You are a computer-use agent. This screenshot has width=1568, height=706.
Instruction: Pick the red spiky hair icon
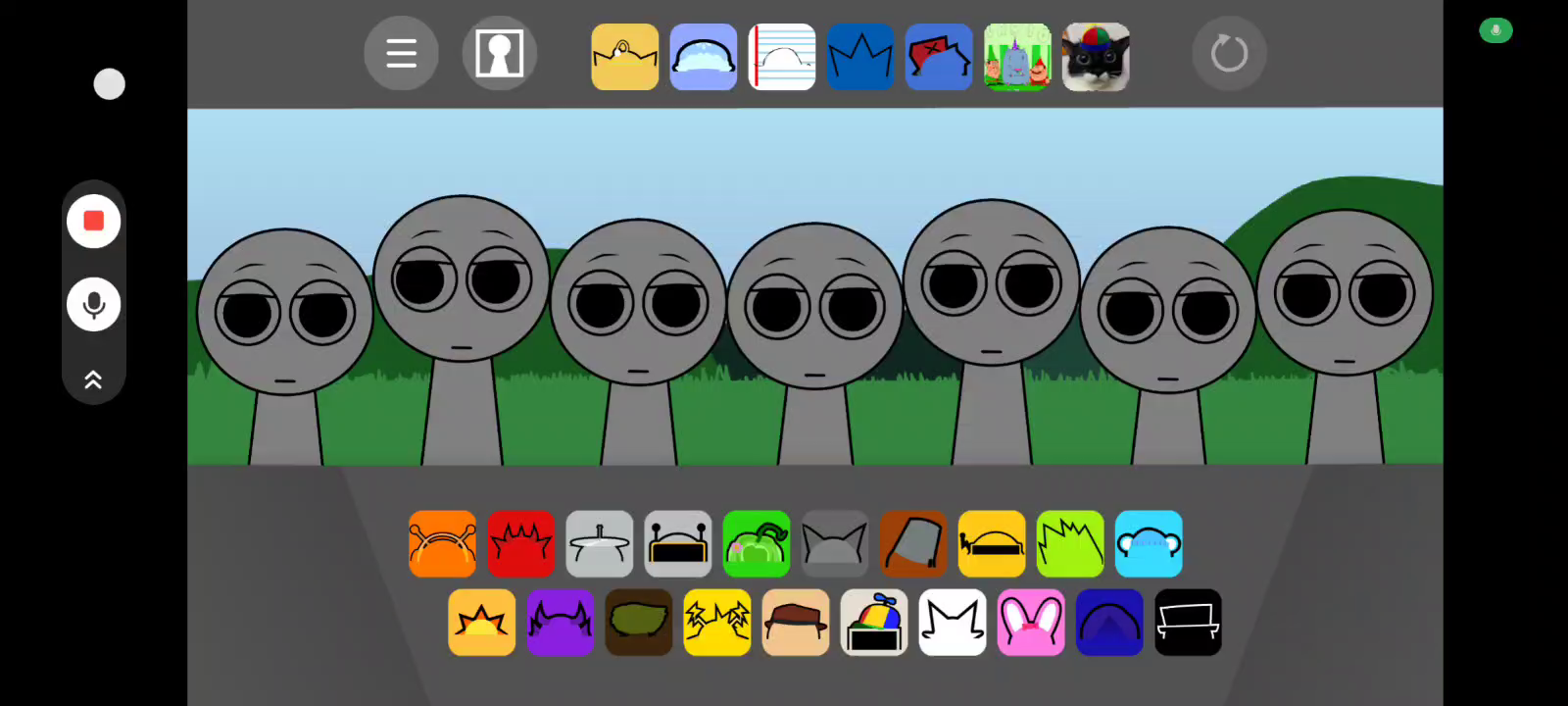[520, 543]
